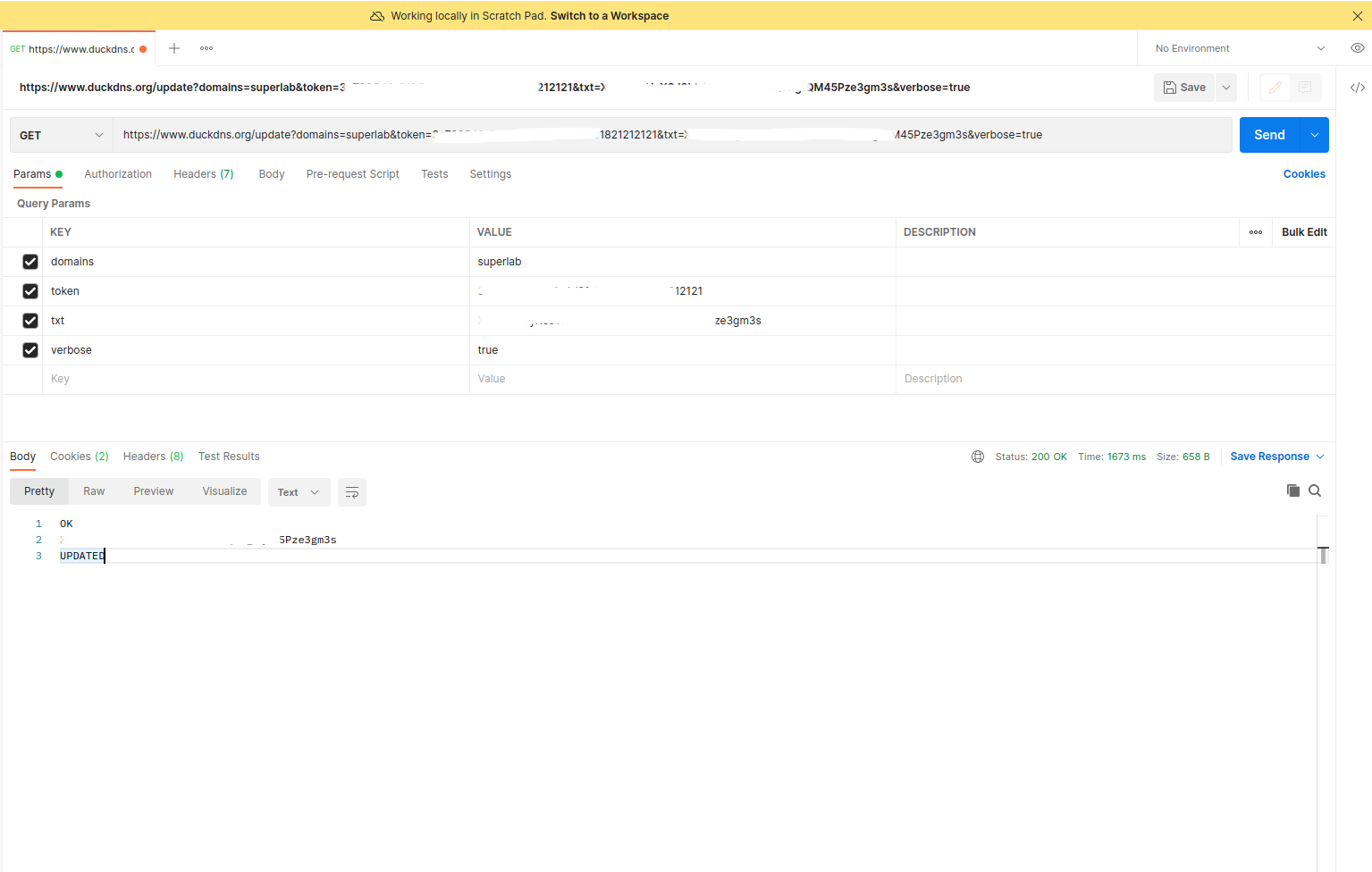The height and width of the screenshot is (872, 1372).
Task: Uncheck the txt parameter checkbox
Action: point(30,321)
